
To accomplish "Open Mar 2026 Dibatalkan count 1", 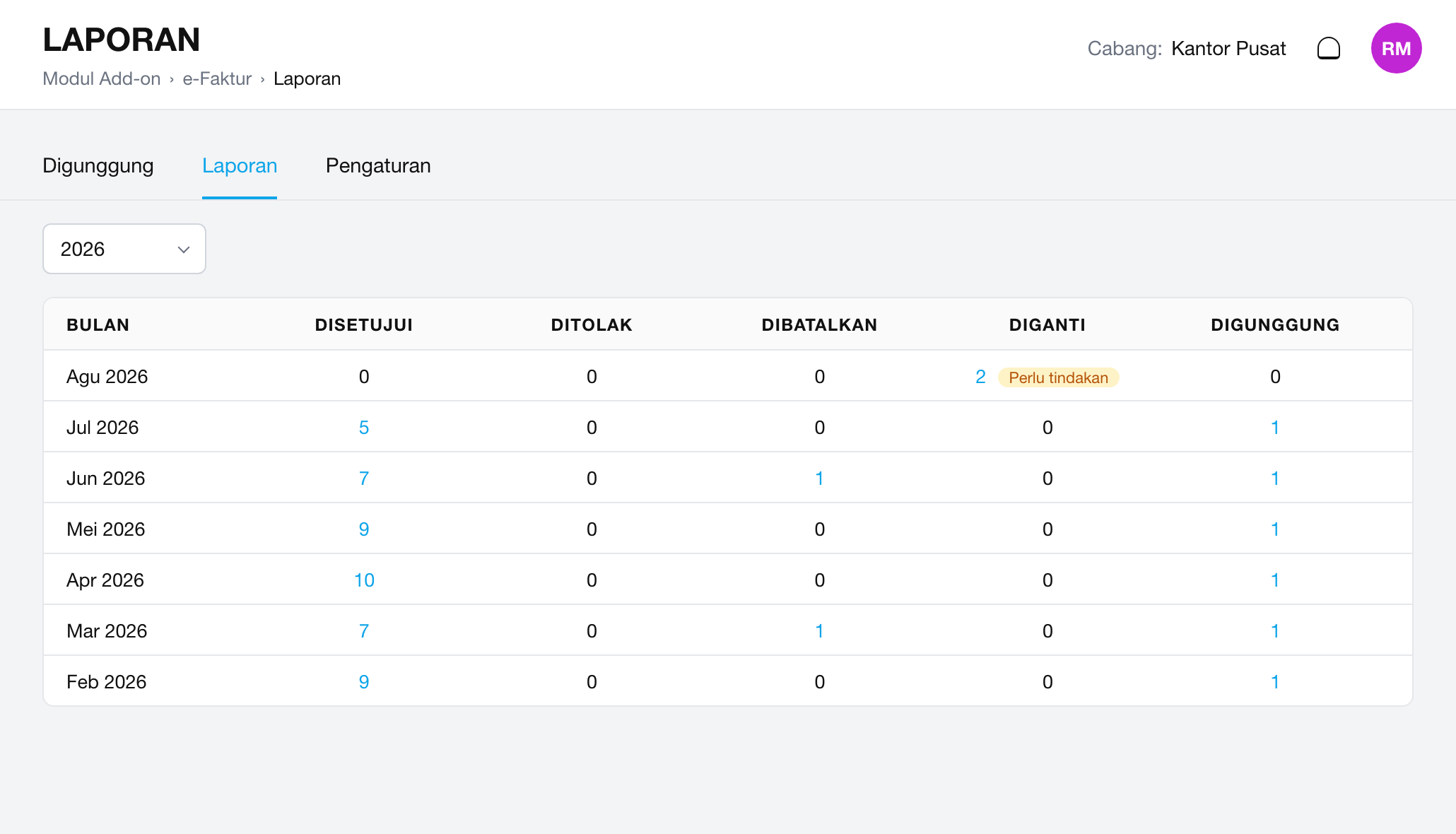I will (x=819, y=631).
